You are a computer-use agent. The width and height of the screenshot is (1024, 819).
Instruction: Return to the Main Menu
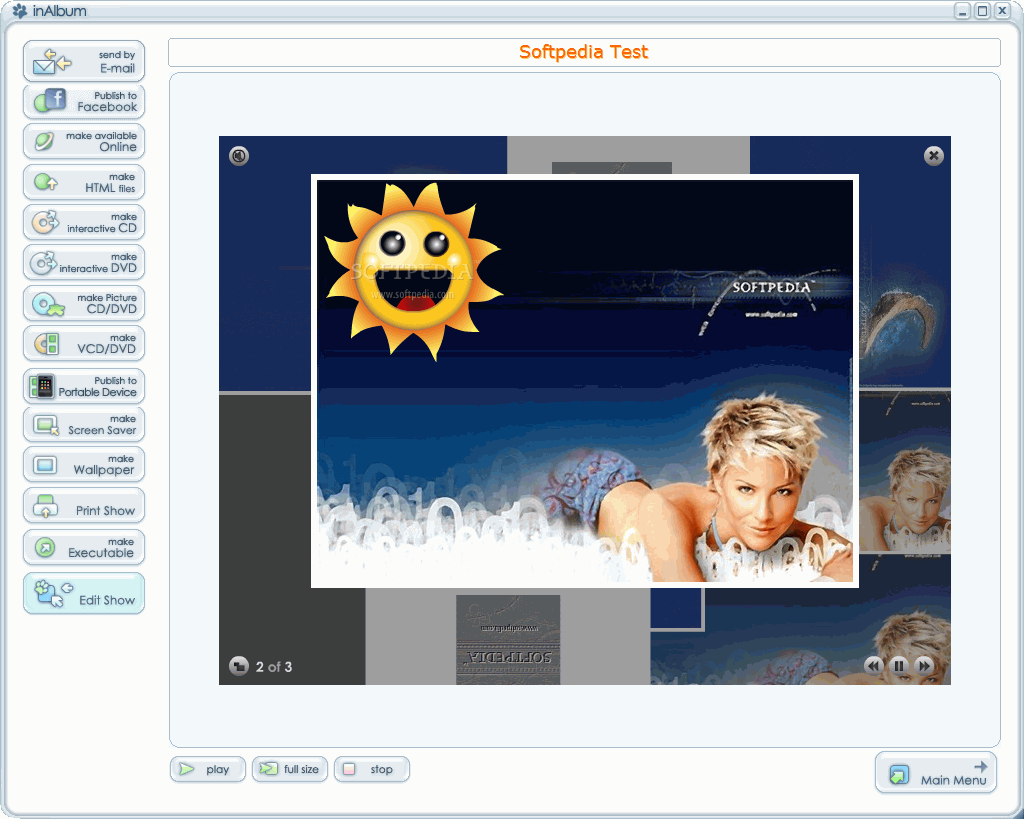point(936,773)
